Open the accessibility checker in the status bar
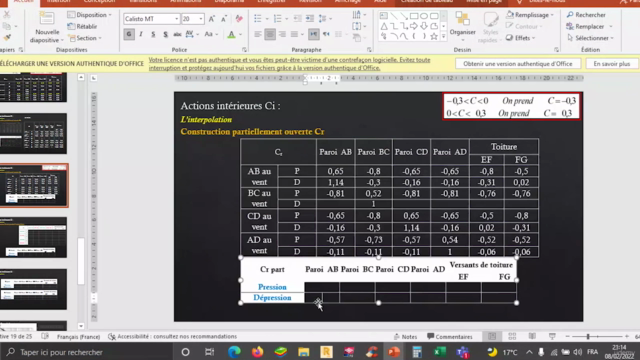 172,336
